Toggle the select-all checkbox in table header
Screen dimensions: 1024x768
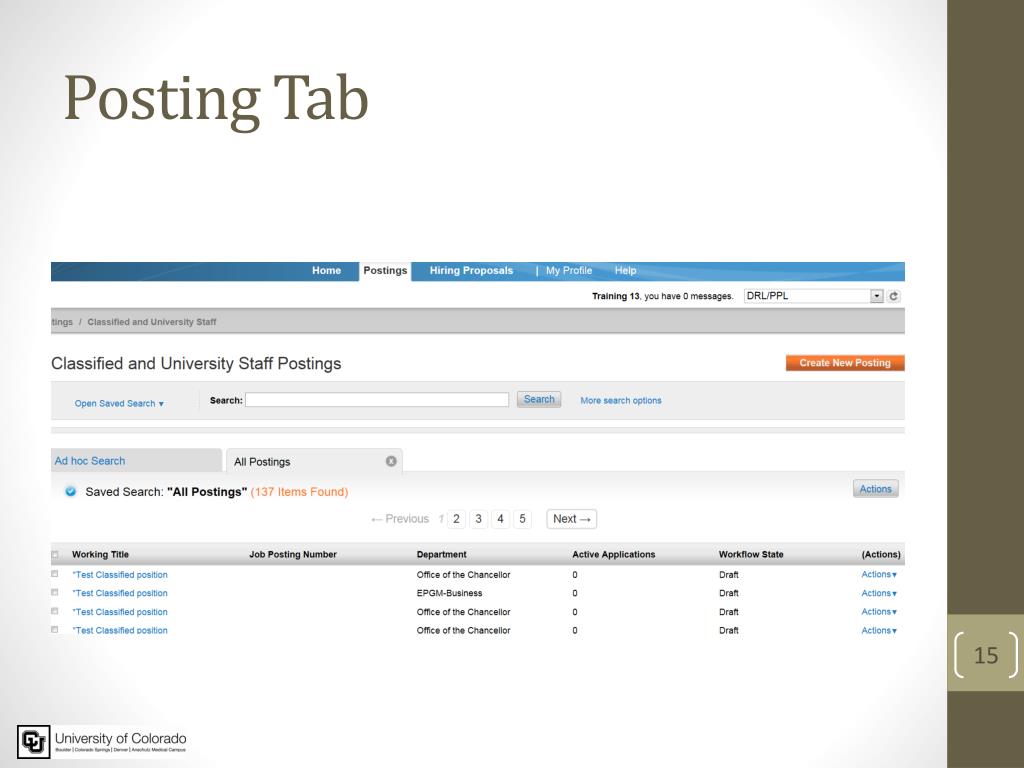coord(55,555)
